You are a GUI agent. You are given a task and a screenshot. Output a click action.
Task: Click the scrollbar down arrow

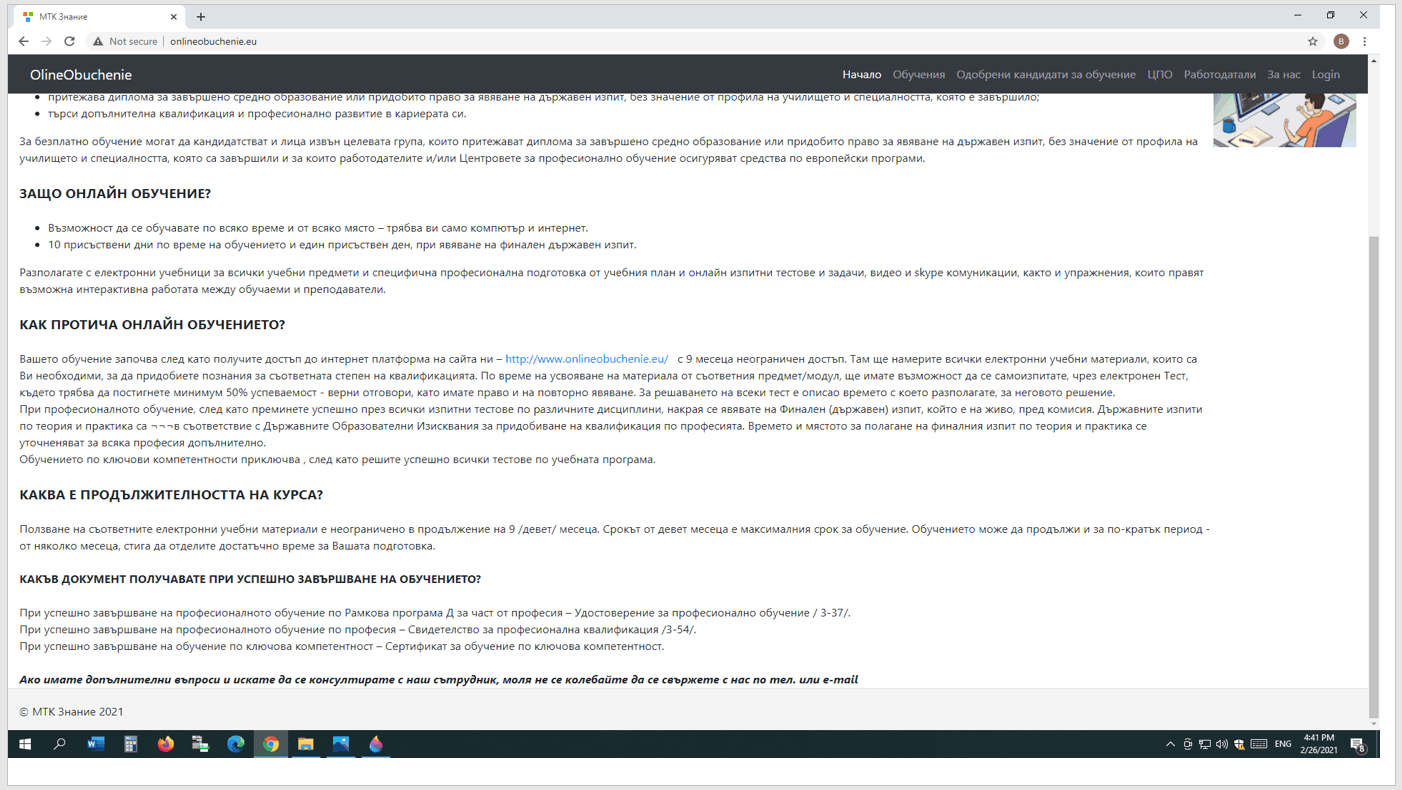pyautogui.click(x=1374, y=723)
